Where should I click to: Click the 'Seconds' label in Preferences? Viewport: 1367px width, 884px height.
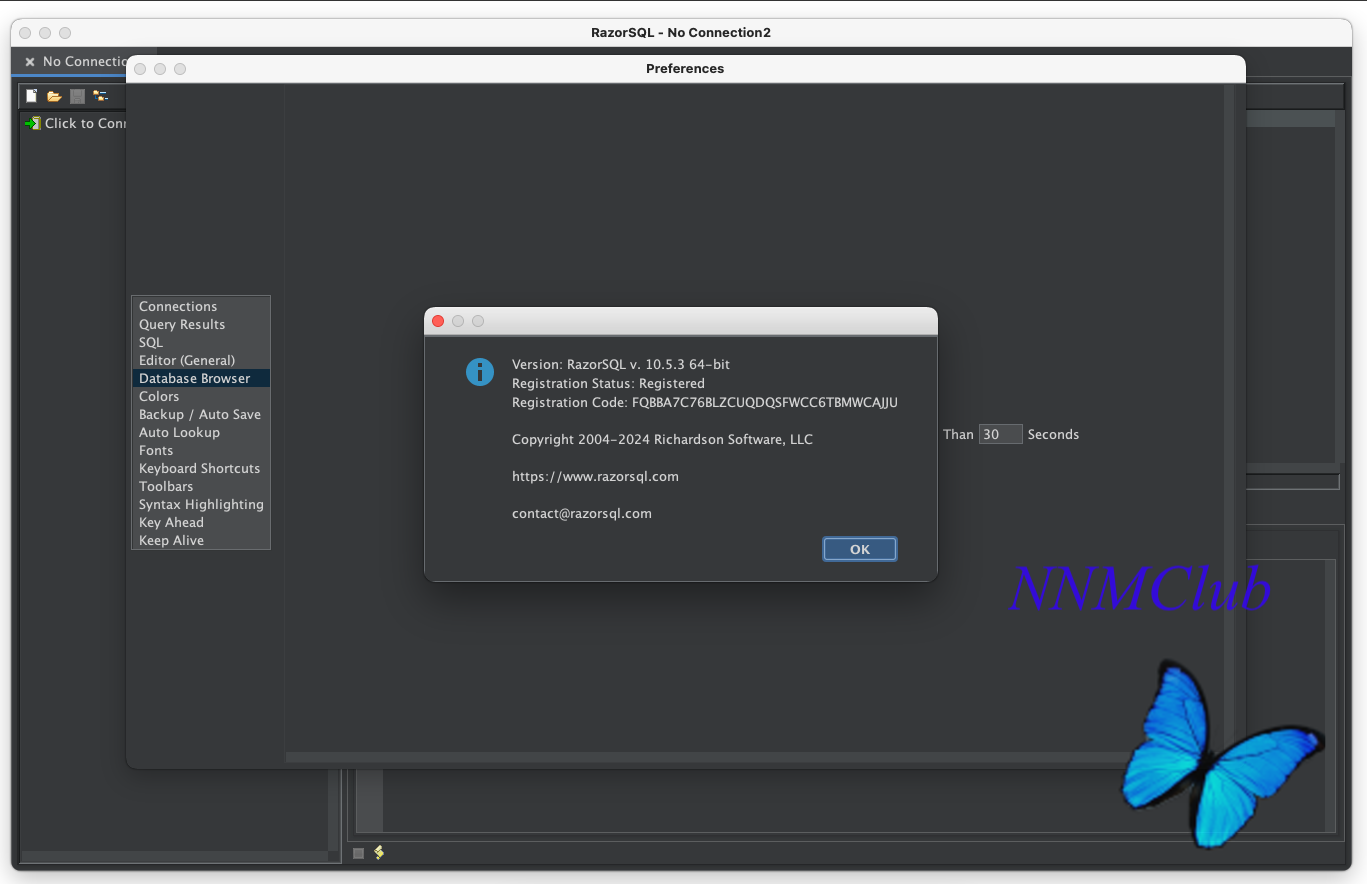pos(1053,434)
